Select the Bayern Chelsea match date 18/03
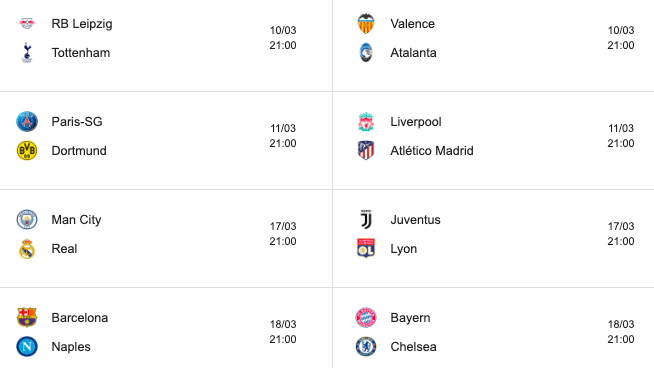Viewport: 654px width, 368px height. [621, 324]
